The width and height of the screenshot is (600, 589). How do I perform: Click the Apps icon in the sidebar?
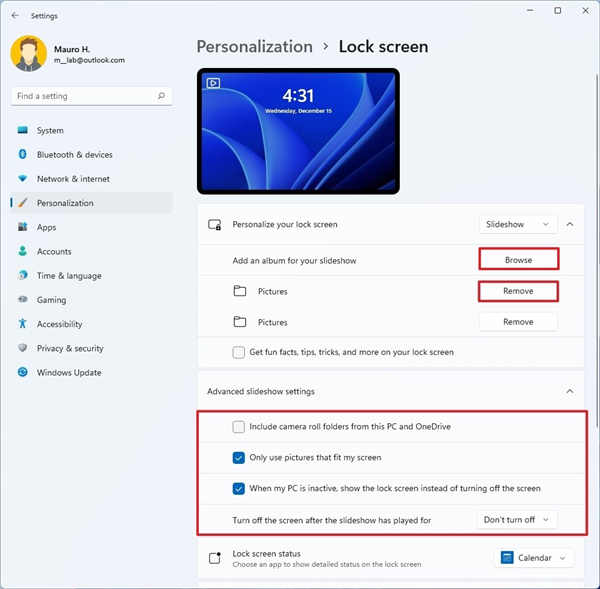click(23, 227)
